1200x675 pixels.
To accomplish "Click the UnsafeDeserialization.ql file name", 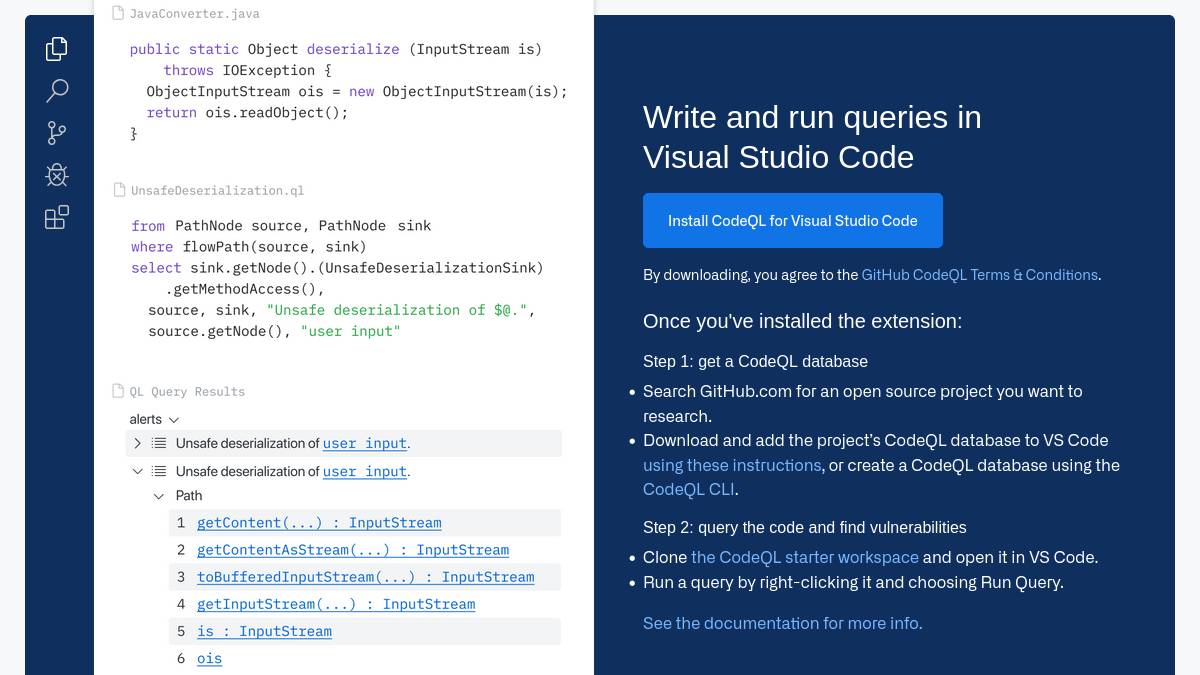I will coord(217,190).
